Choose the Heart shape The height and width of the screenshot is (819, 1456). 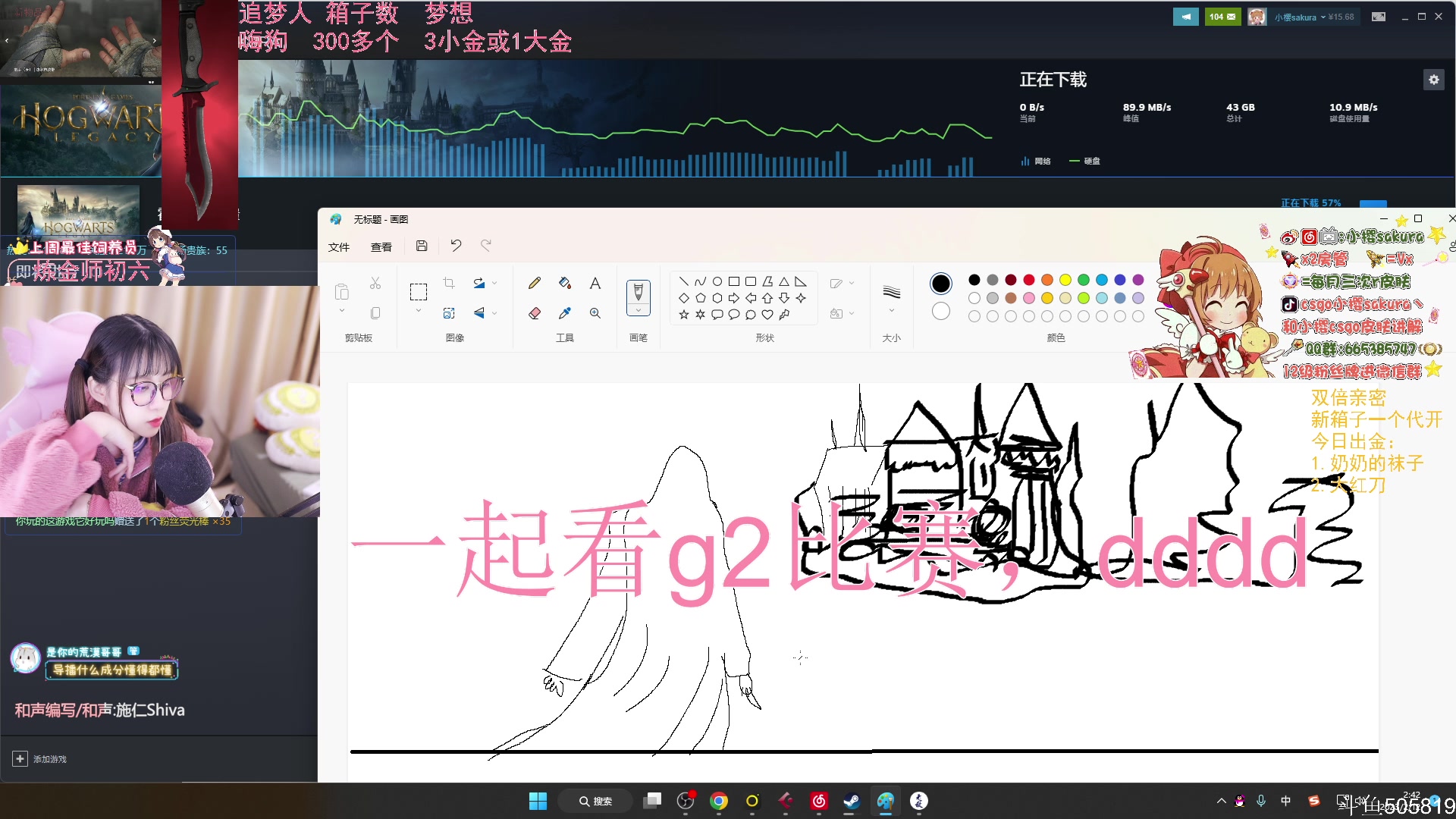[x=767, y=315]
